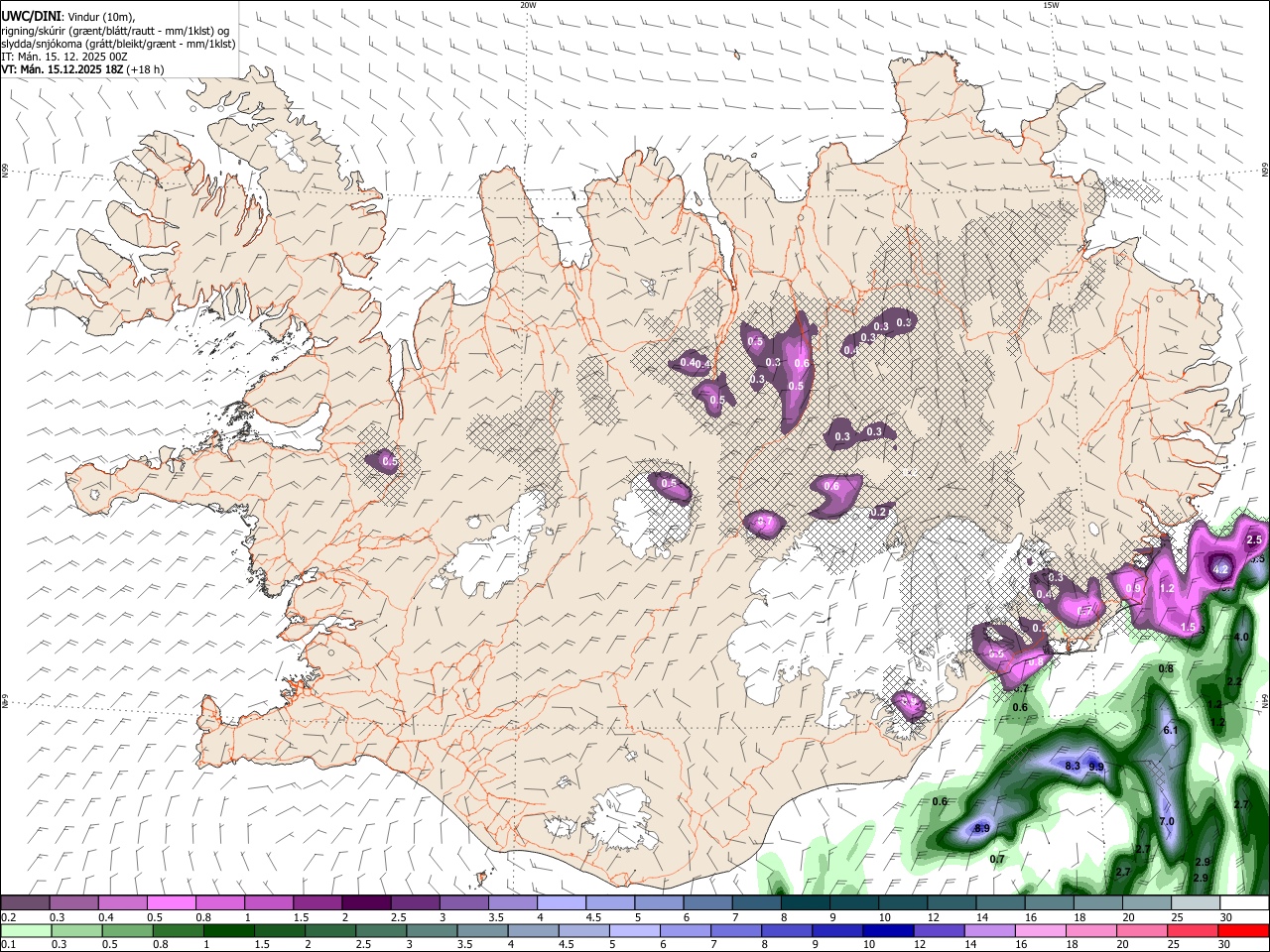Click the '7.0' precipitation value
The image size is (1270, 952).
(x=1167, y=821)
